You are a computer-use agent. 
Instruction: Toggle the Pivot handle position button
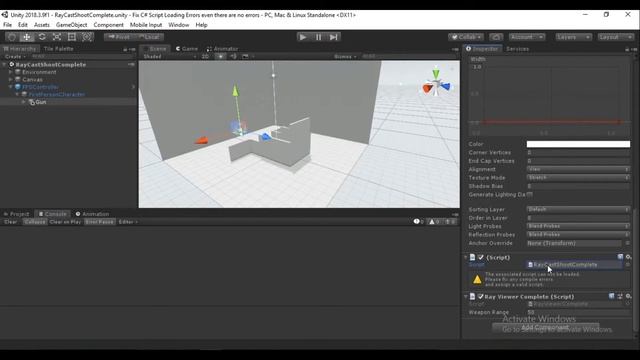pyautogui.click(x=119, y=37)
